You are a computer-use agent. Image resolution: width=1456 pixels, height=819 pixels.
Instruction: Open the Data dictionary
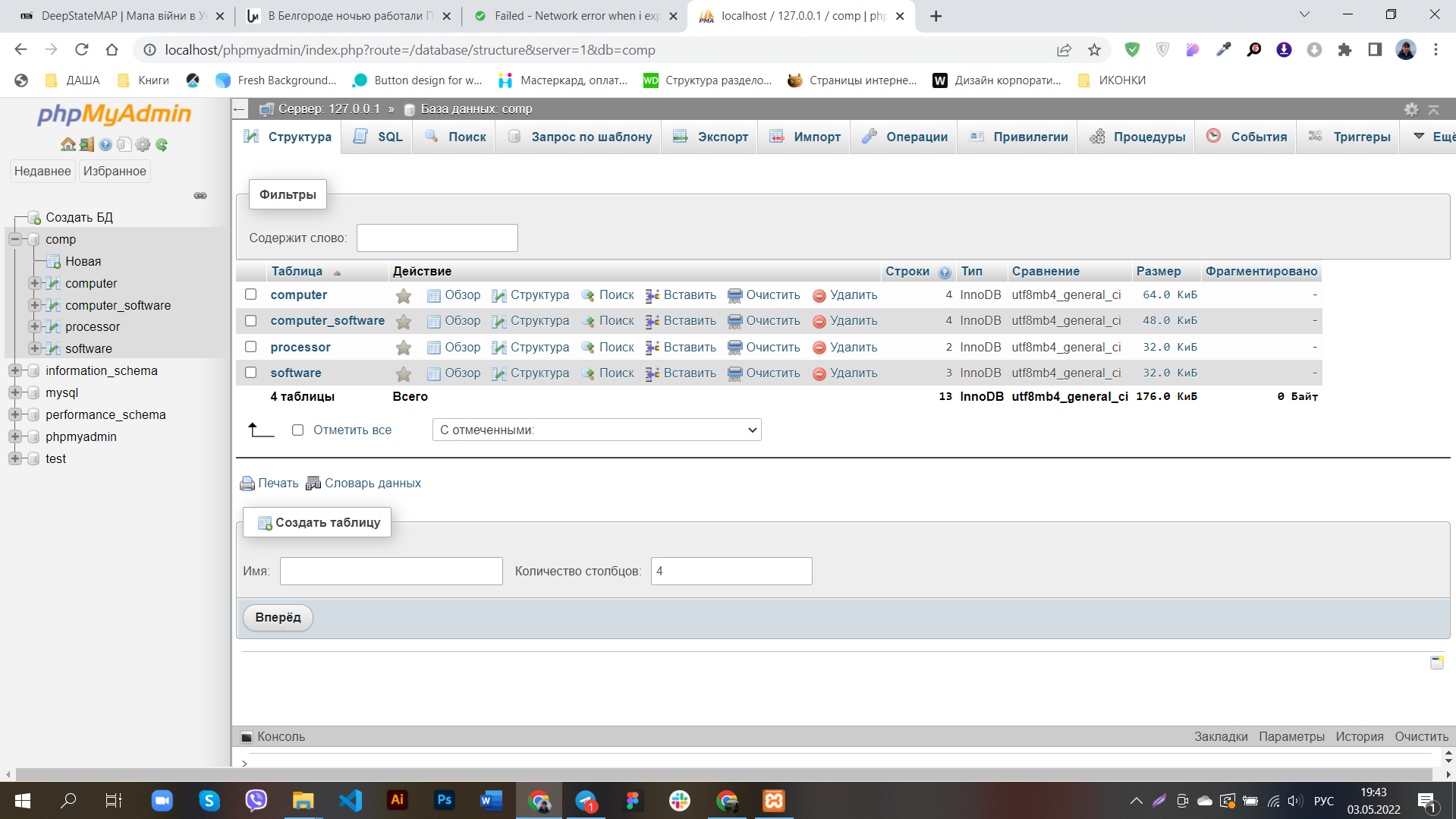(x=373, y=483)
